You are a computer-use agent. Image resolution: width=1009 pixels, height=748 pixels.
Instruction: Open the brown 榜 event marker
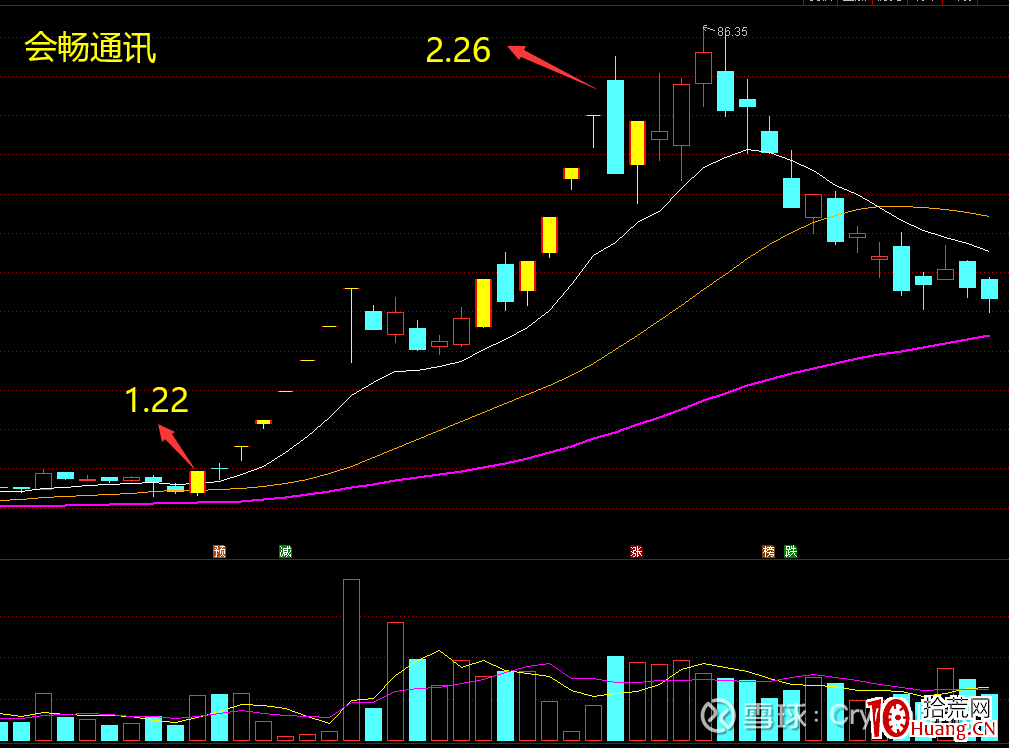point(768,551)
